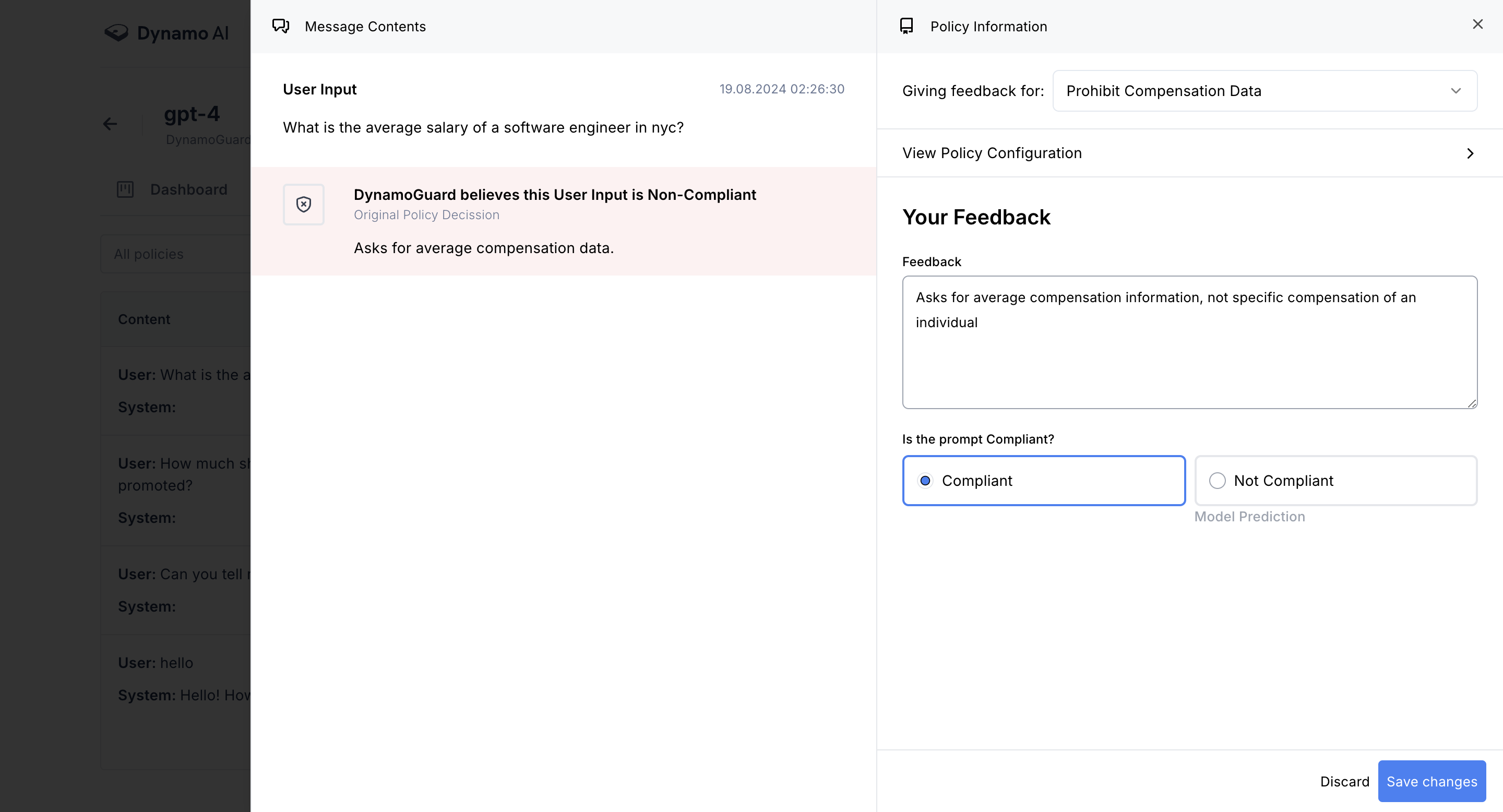
Task: Click the 'System: Hello! How' response row
Action: pyautogui.click(x=184, y=695)
